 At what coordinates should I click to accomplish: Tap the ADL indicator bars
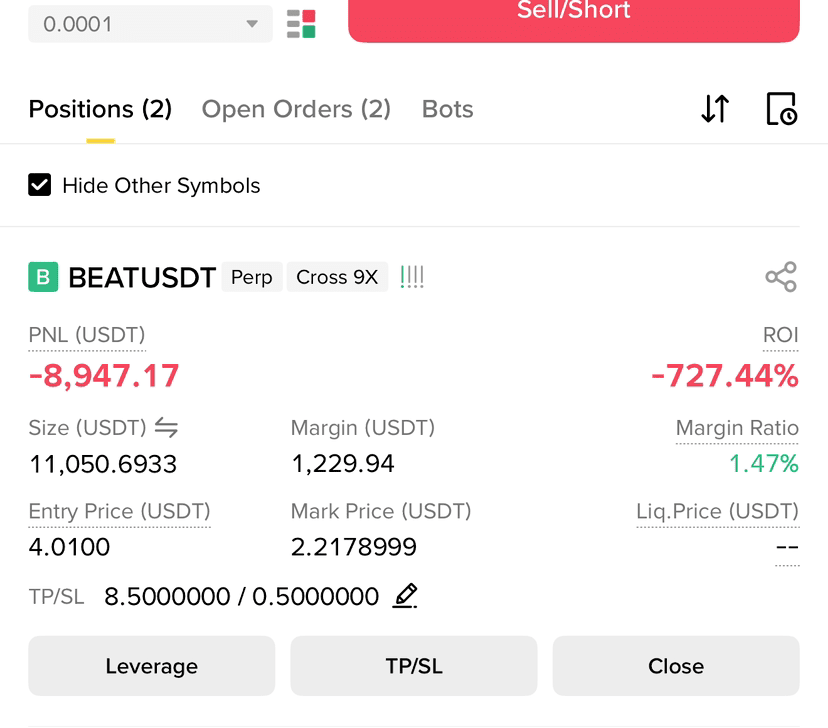point(412,277)
